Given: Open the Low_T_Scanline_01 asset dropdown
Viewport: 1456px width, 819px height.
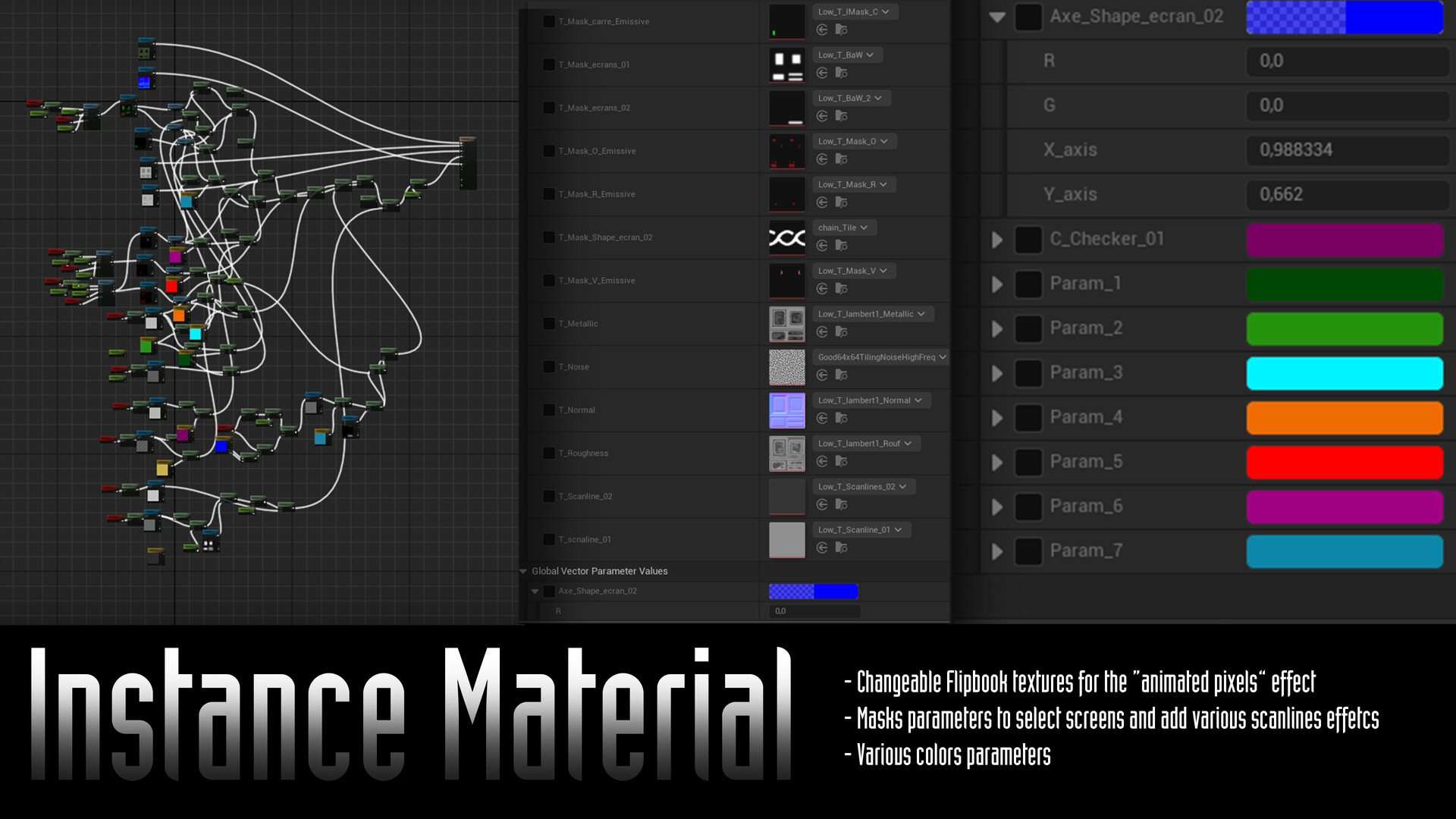Looking at the screenshot, I should click(x=861, y=530).
